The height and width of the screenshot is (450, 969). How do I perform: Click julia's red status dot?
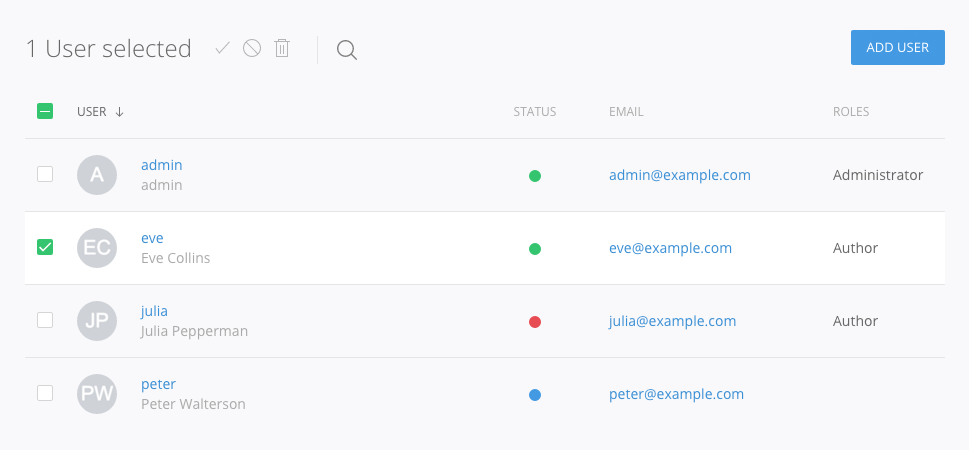[535, 322]
